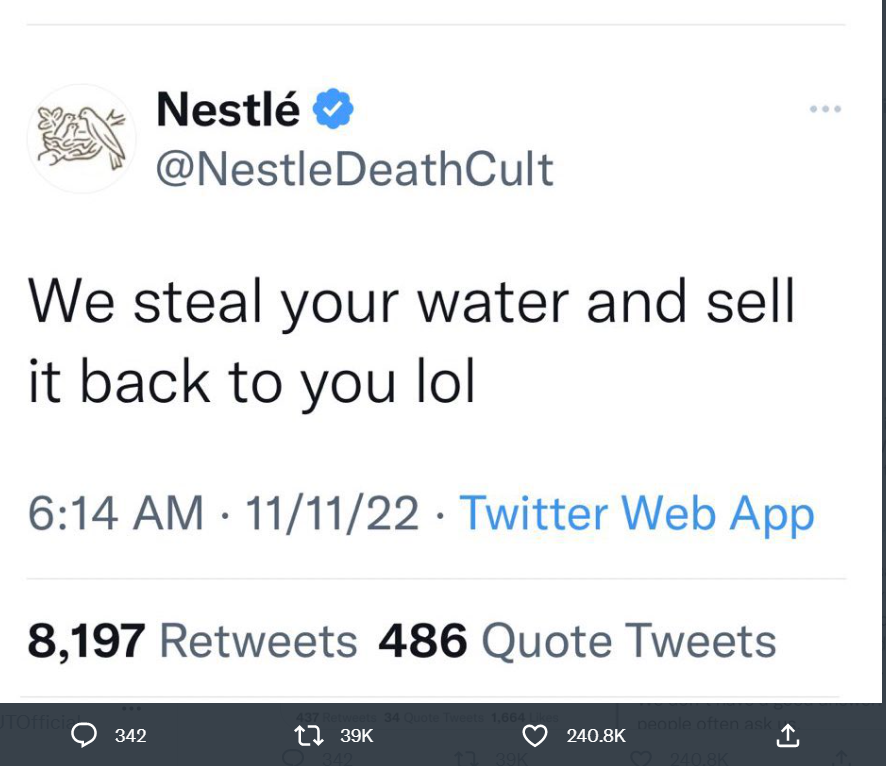Click the 6:14 AM timestamp

coord(116,513)
